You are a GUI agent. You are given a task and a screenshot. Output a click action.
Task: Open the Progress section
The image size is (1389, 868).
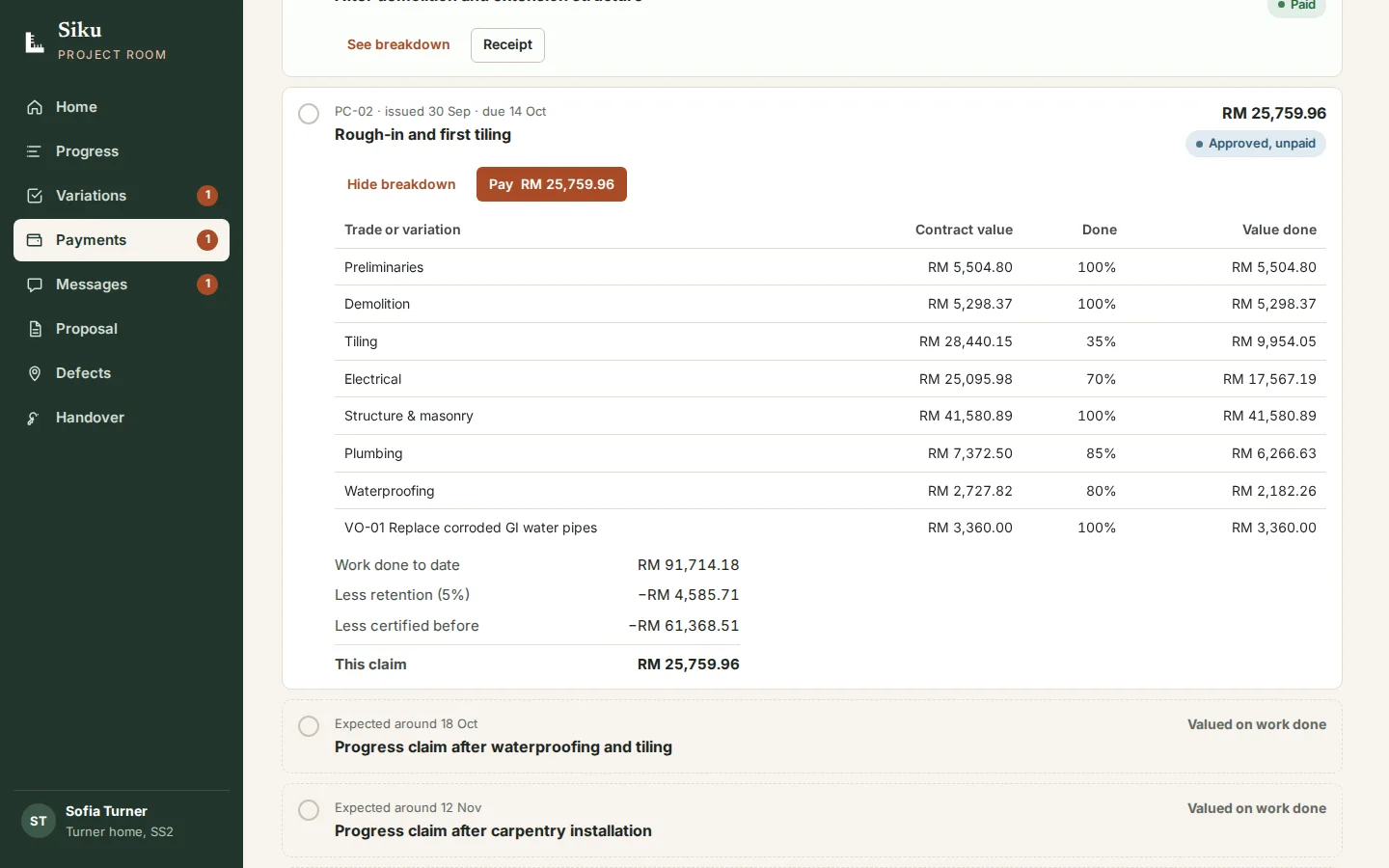click(x=122, y=151)
